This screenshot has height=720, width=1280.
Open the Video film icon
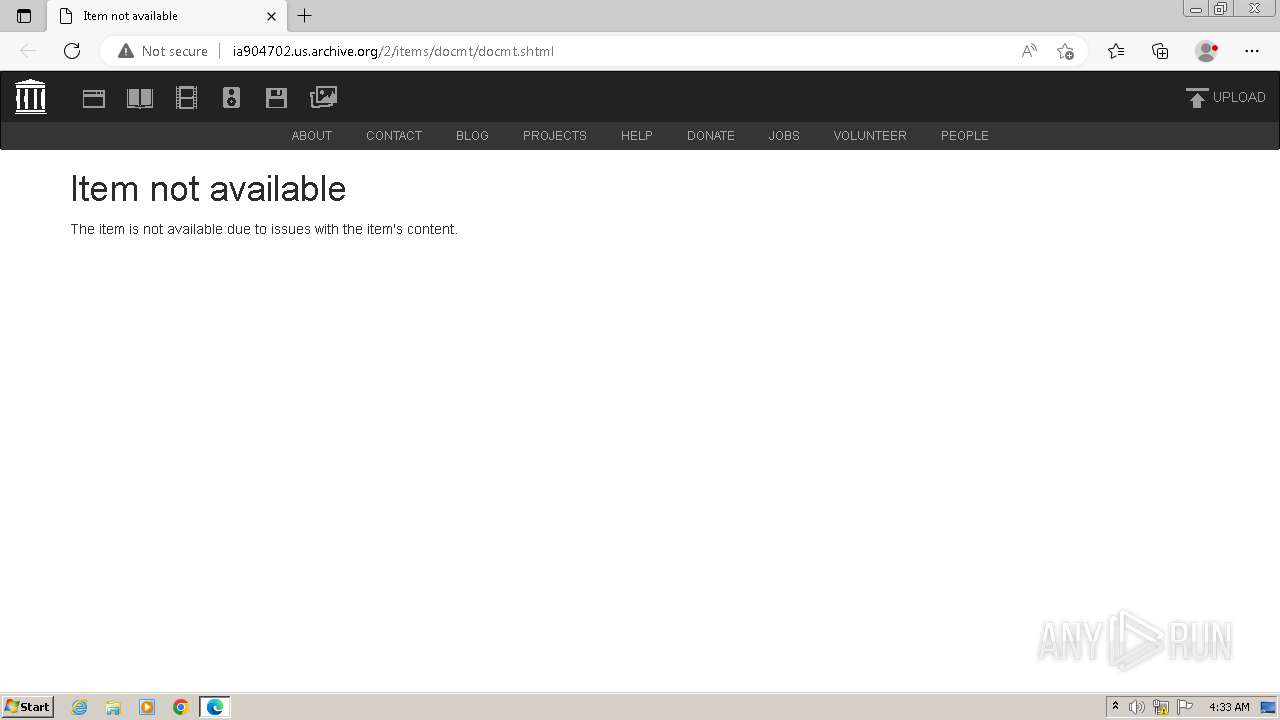pos(186,97)
